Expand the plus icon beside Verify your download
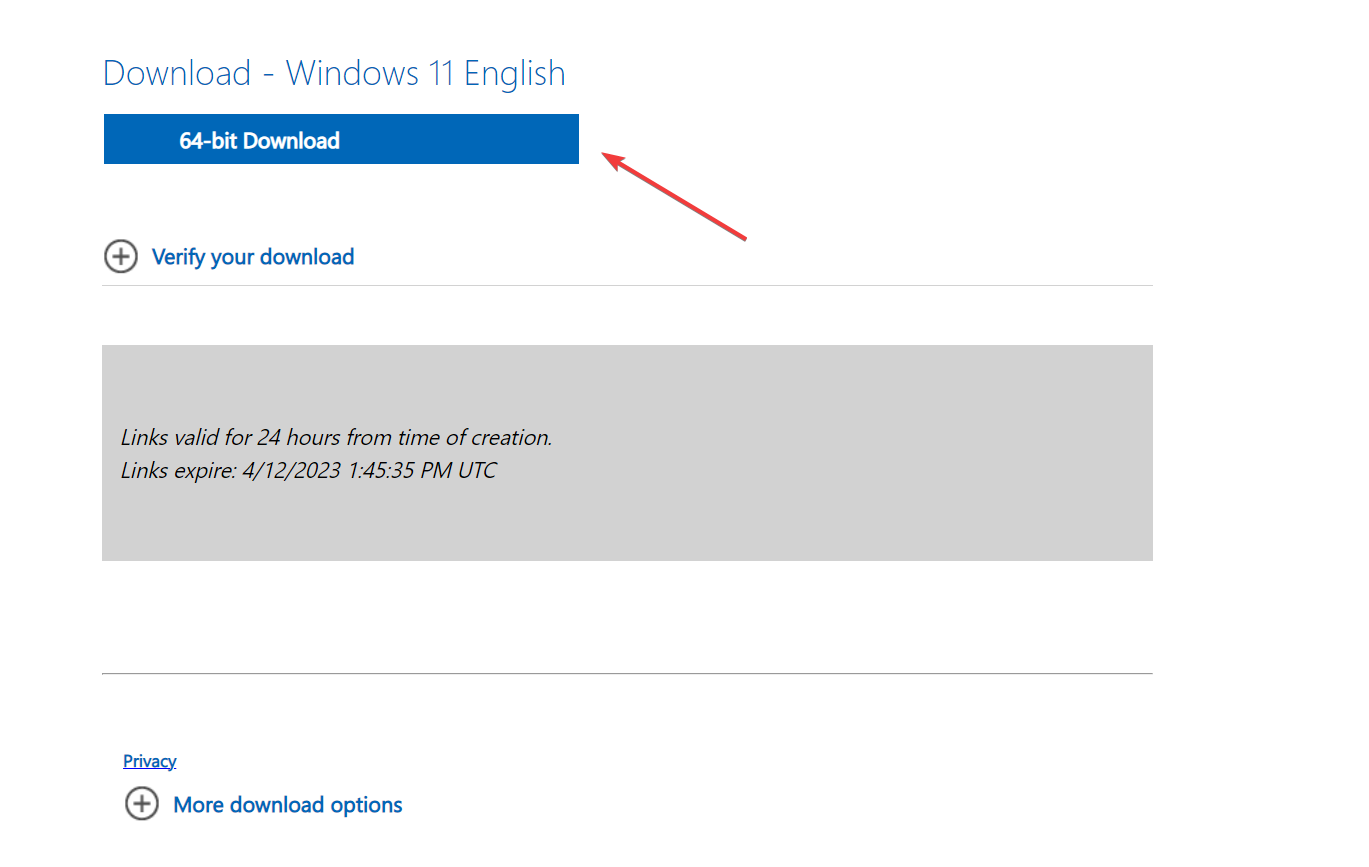This screenshot has width=1369, height=867. [x=121, y=257]
